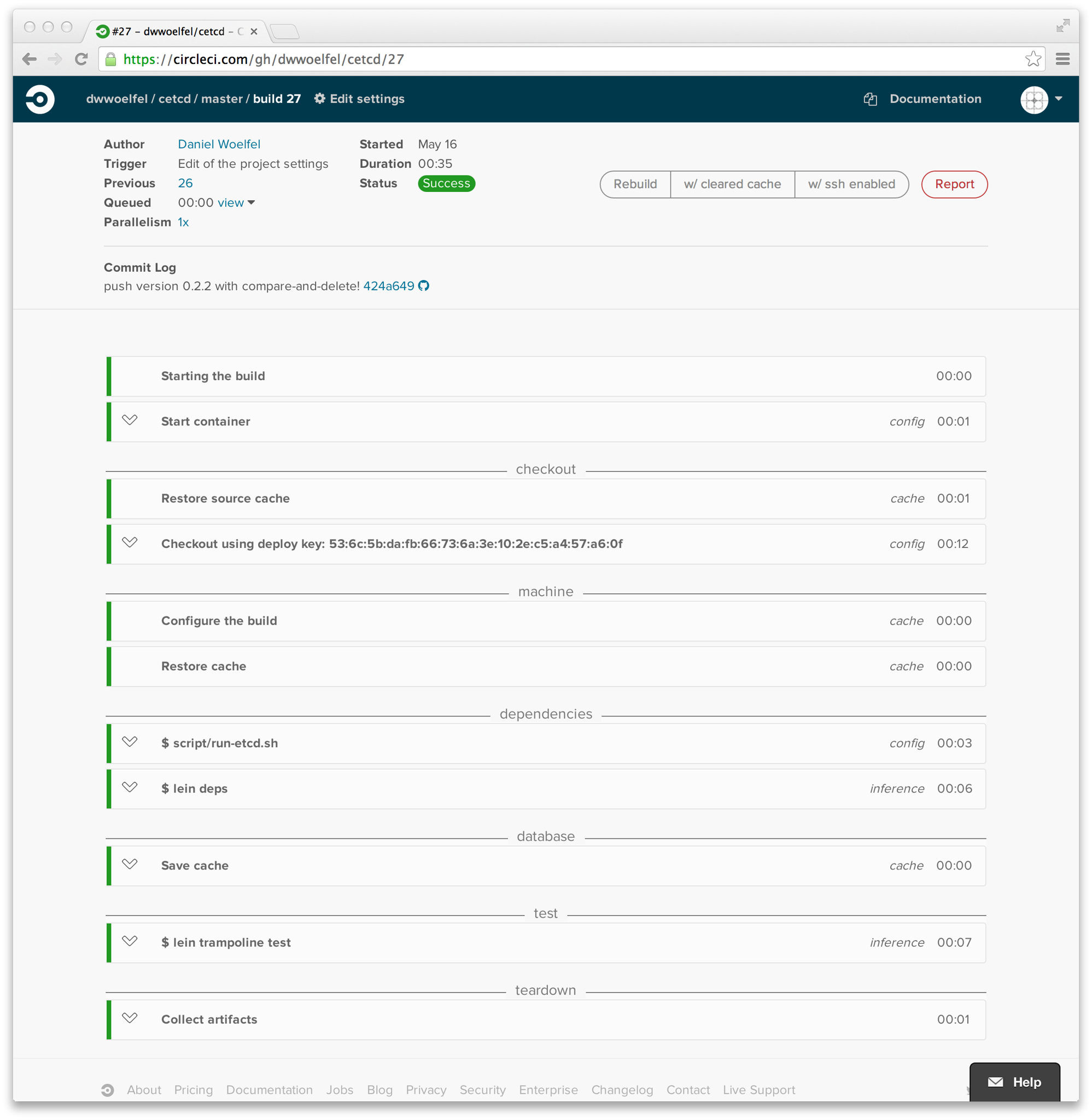Expand the Start container step
This screenshot has height=1120, width=1092.
tap(130, 421)
